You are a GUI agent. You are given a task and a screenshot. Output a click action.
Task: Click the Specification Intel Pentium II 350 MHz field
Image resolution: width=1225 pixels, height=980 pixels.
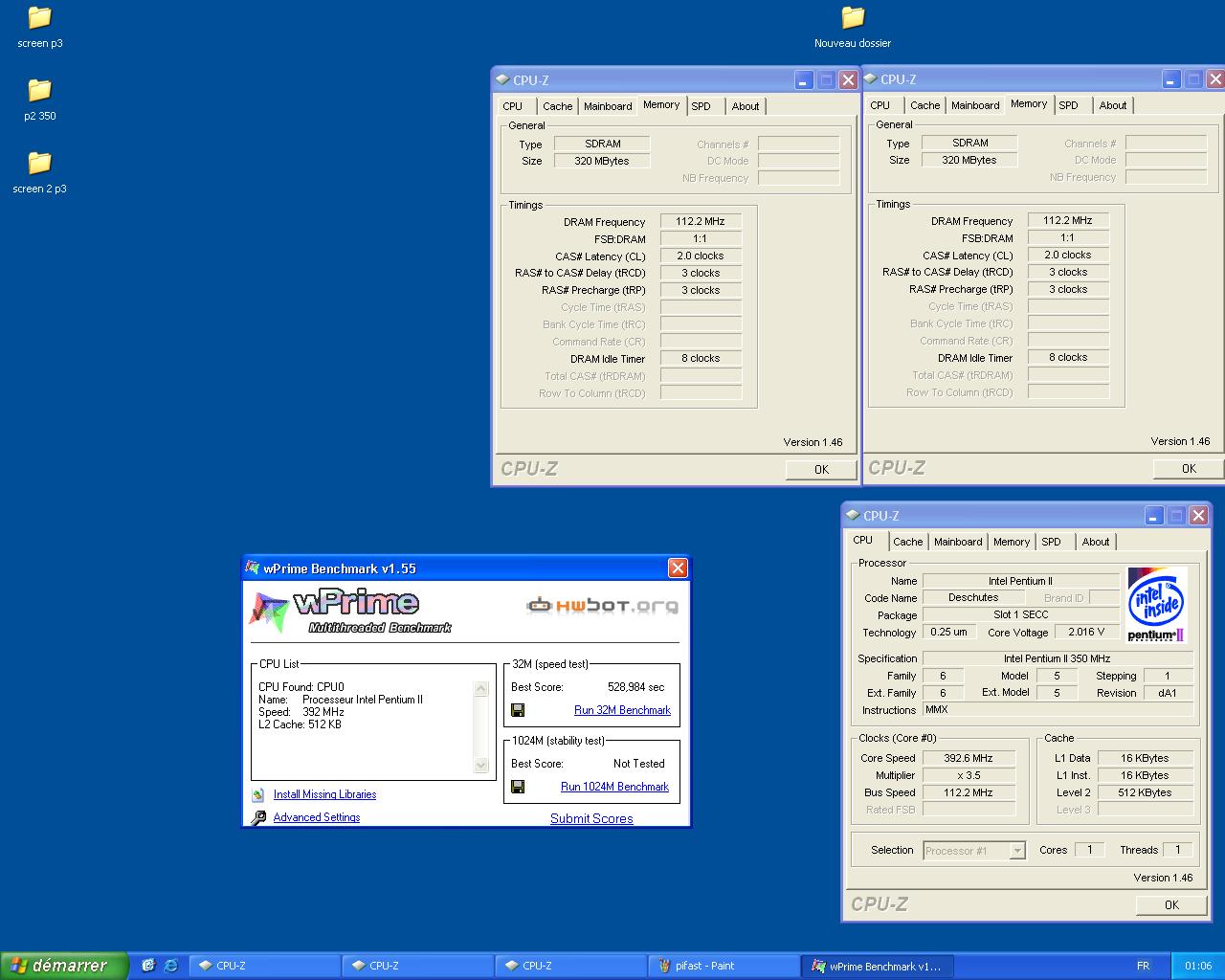(1058, 658)
